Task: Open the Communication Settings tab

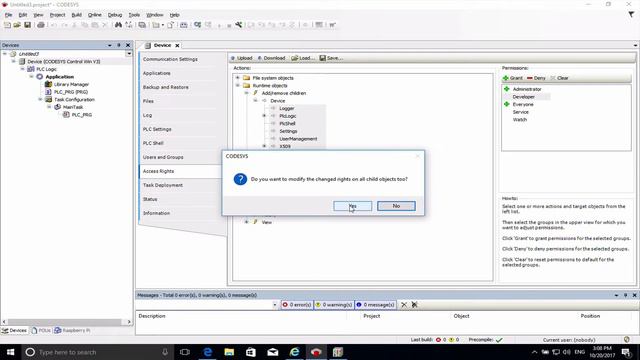Action: [x=170, y=59]
